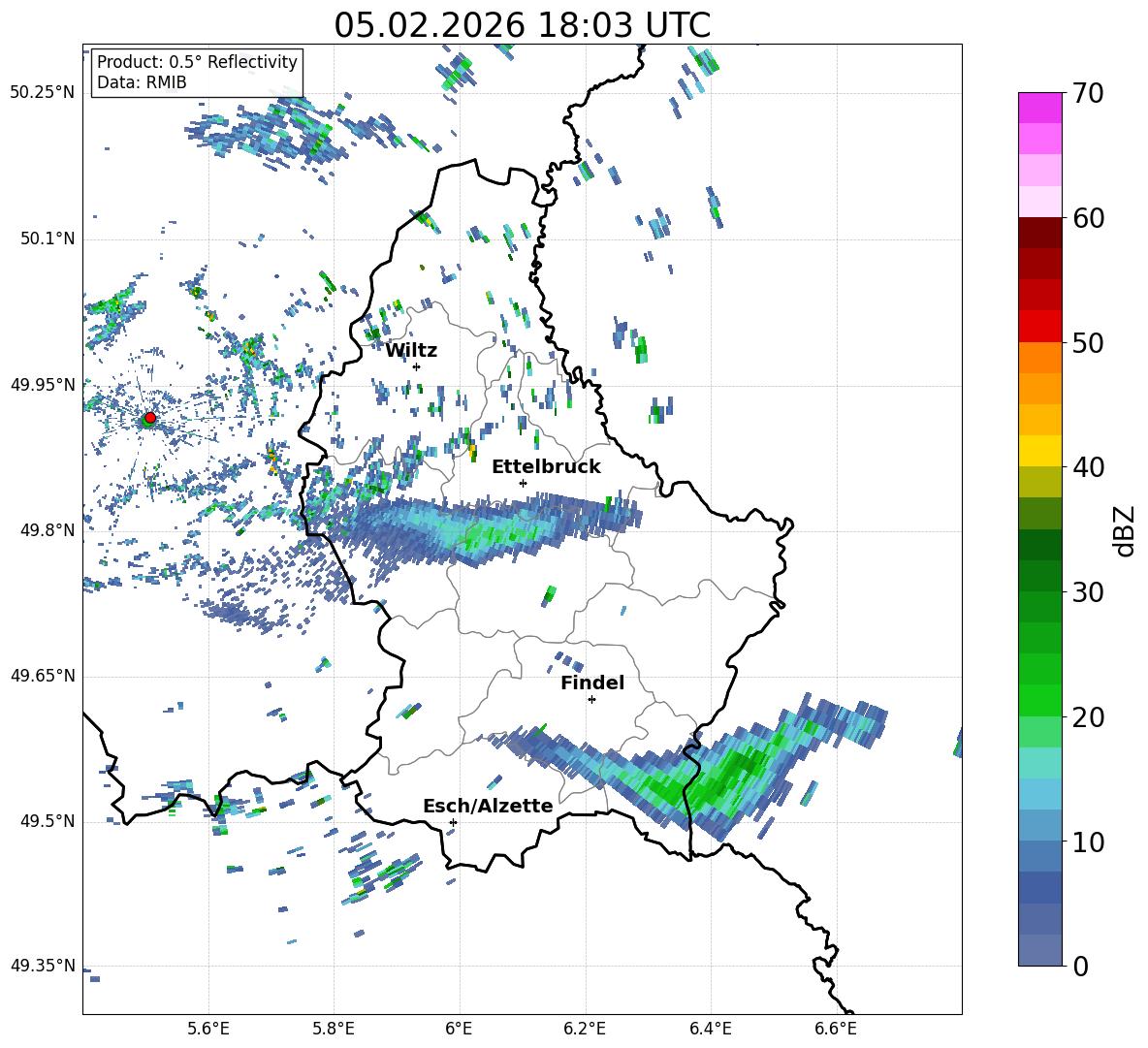This screenshot has height=1048, width=1148.
Task: Click the yellow colorbar segment at 40
Action: click(1040, 451)
